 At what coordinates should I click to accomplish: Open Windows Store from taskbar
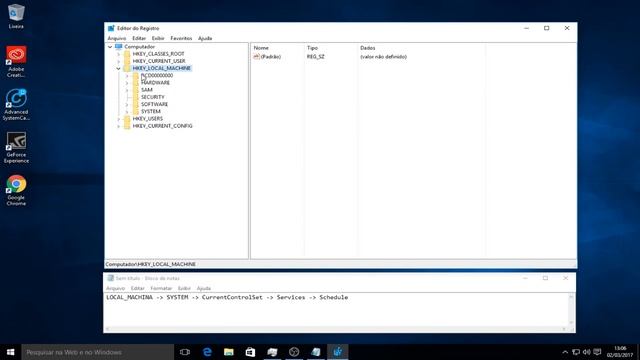click(x=250, y=352)
